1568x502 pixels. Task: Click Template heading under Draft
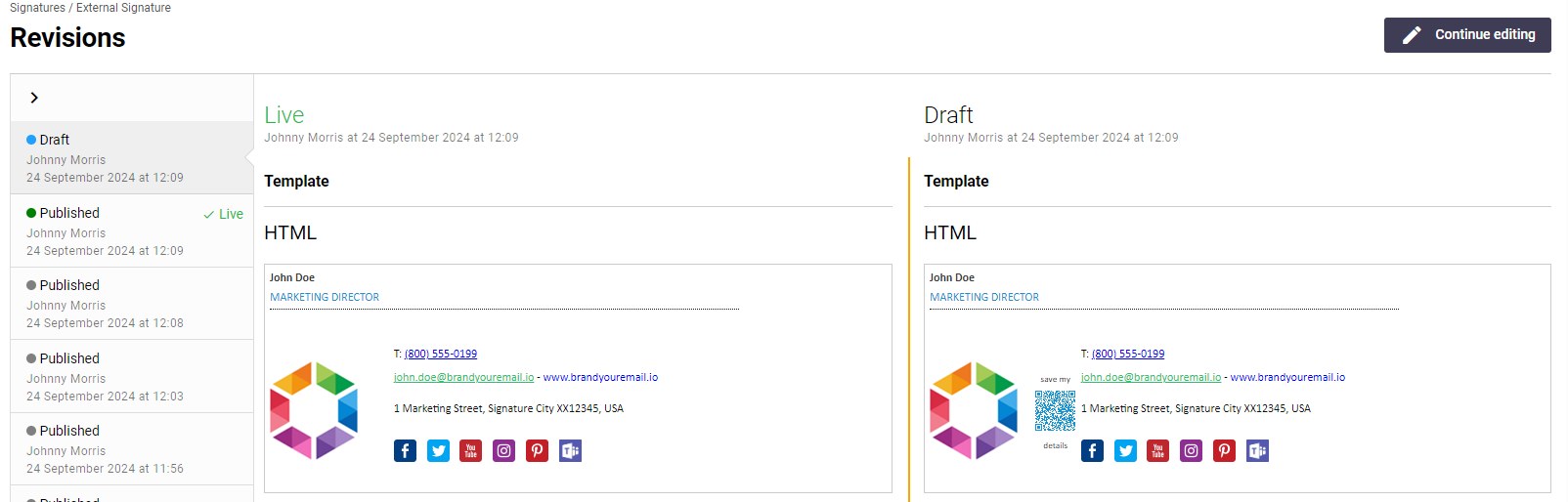[x=956, y=181]
